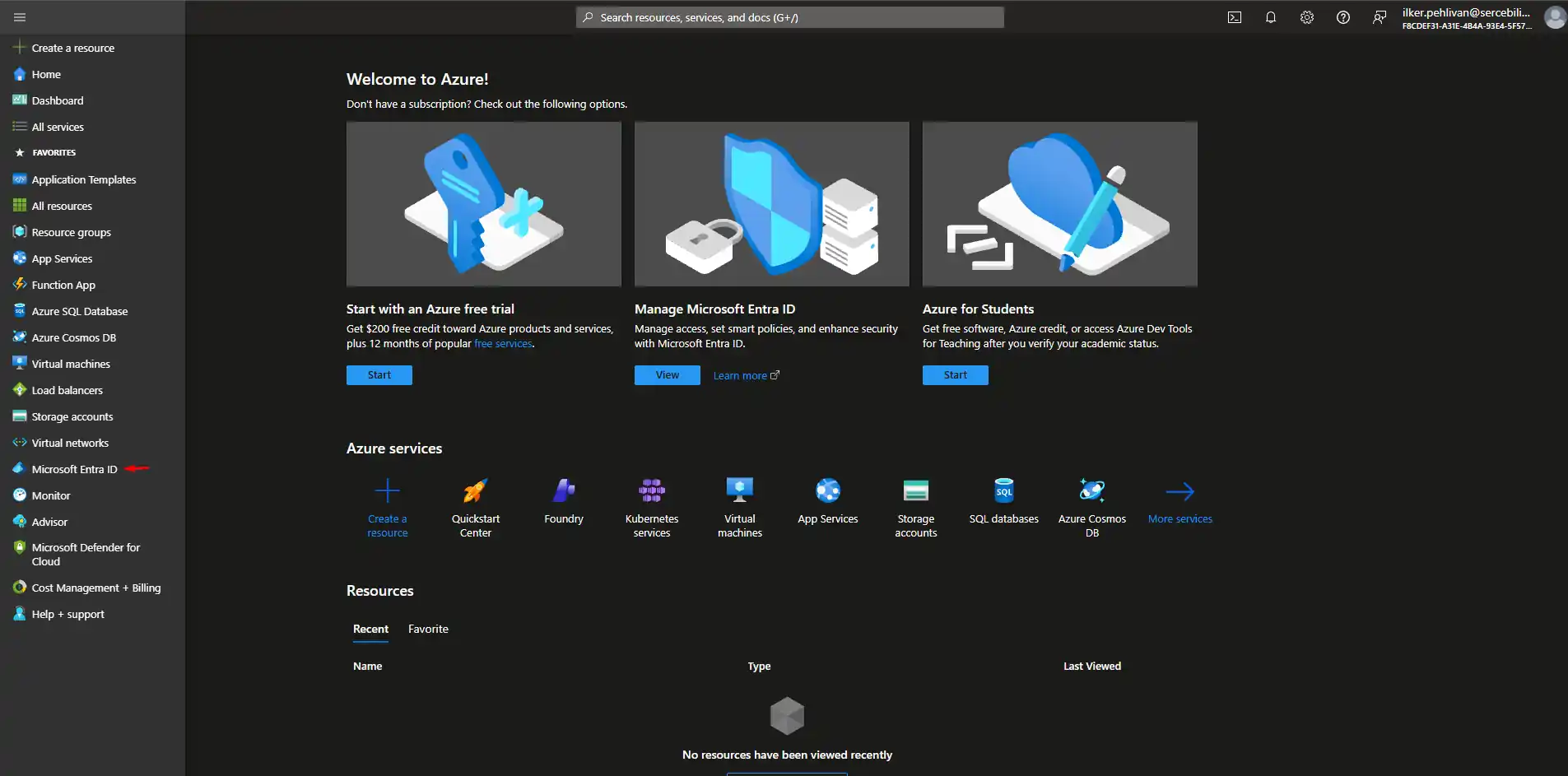Screen dimensions: 1568x776
Task: Open Azure Cosmos DB service icon
Action: coord(1092,491)
